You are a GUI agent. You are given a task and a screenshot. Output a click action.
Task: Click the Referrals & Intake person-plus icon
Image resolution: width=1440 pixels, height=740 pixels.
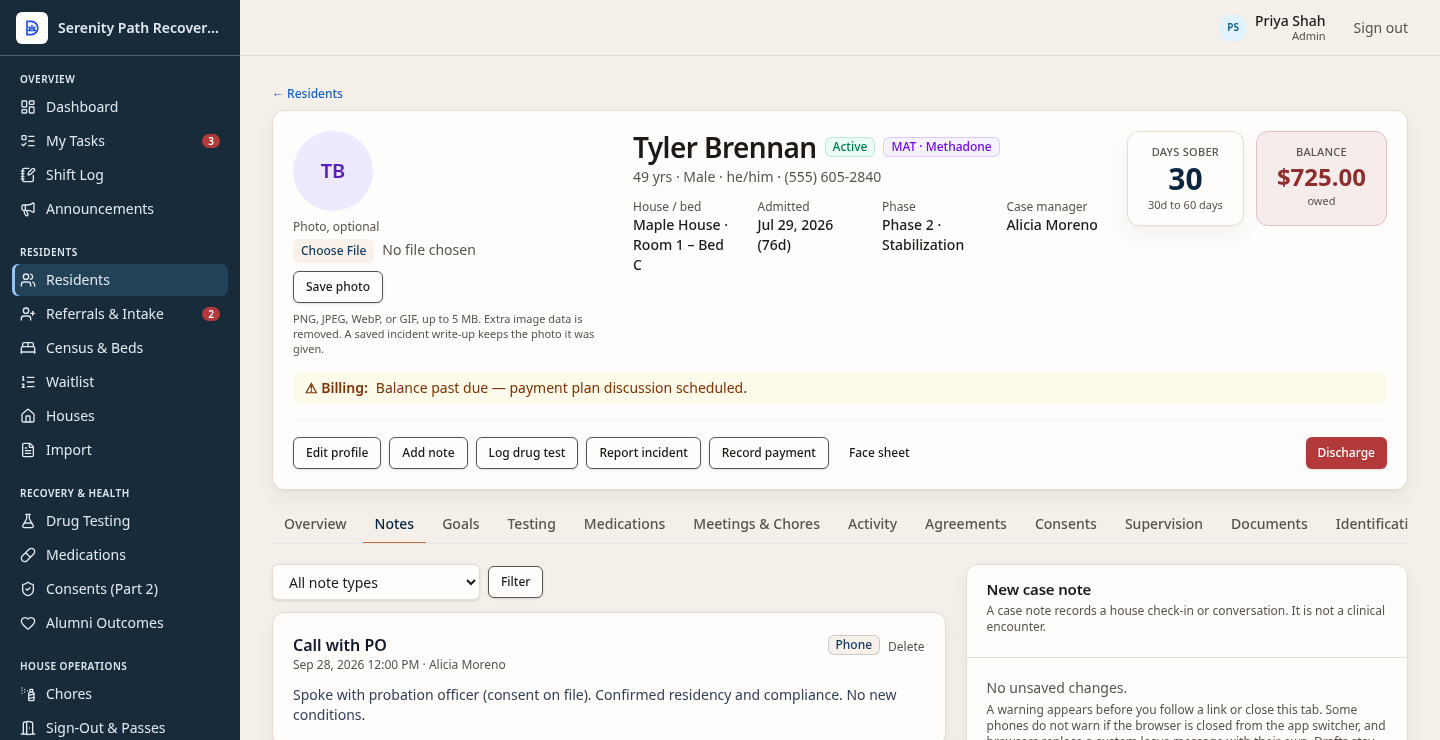click(x=28, y=314)
